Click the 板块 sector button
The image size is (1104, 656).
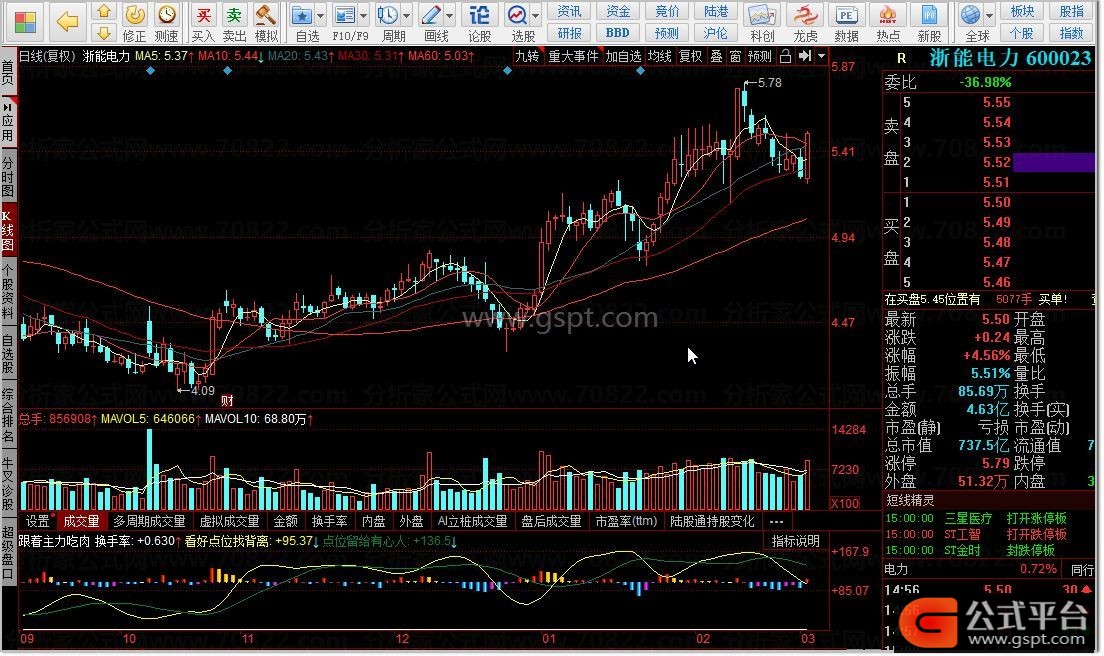1022,11
